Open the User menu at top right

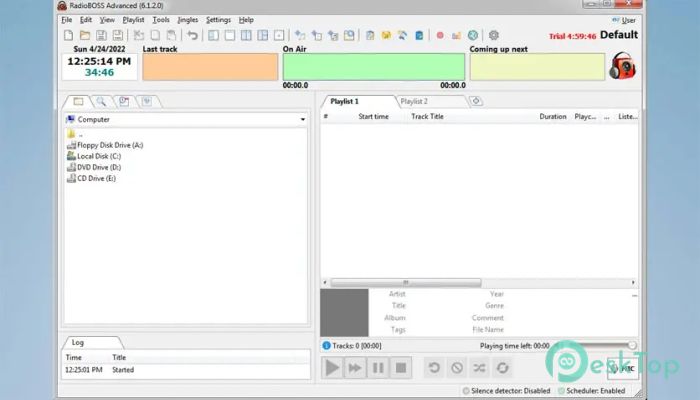pos(624,20)
